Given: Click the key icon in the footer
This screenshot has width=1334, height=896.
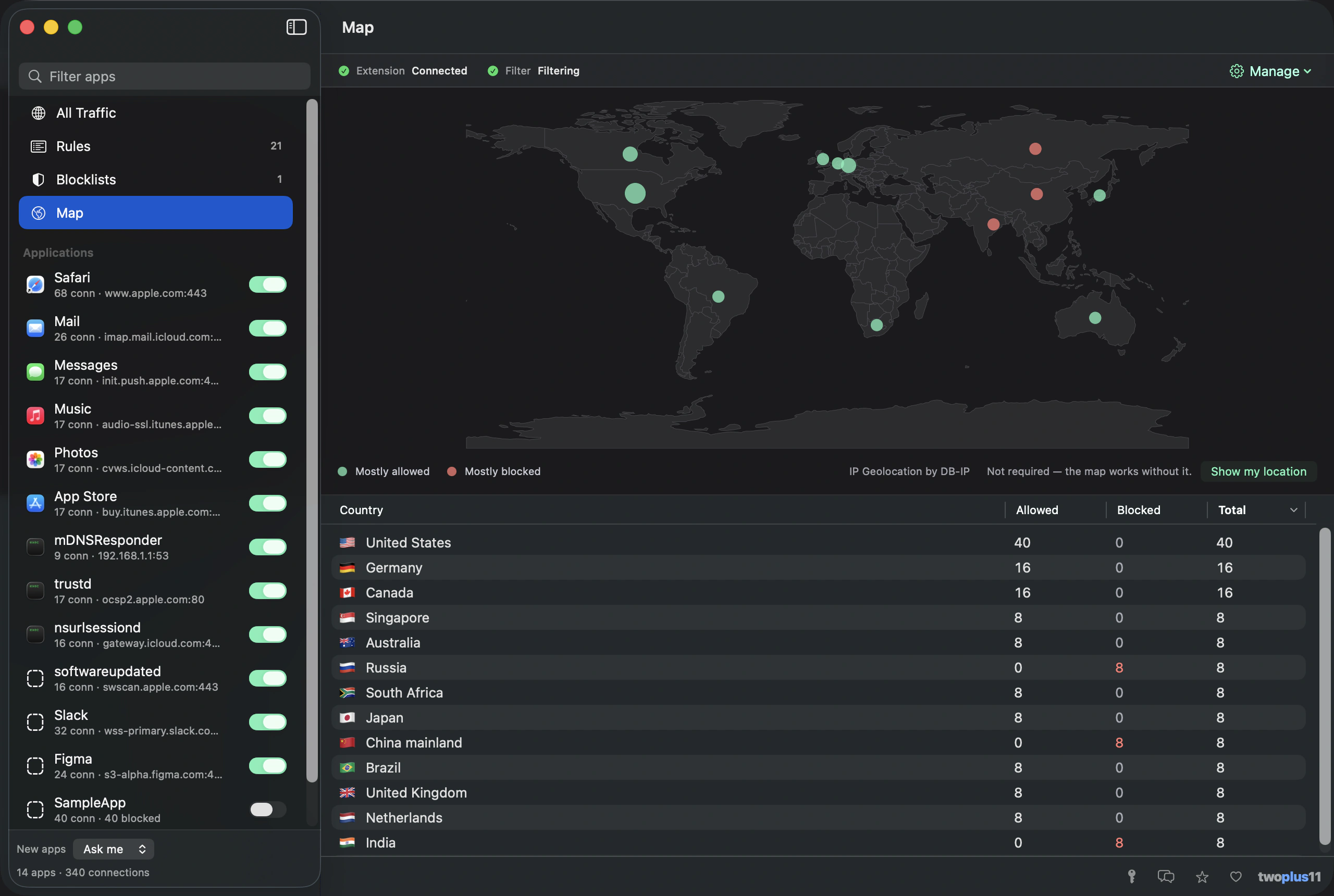Looking at the screenshot, I should click(x=1132, y=877).
